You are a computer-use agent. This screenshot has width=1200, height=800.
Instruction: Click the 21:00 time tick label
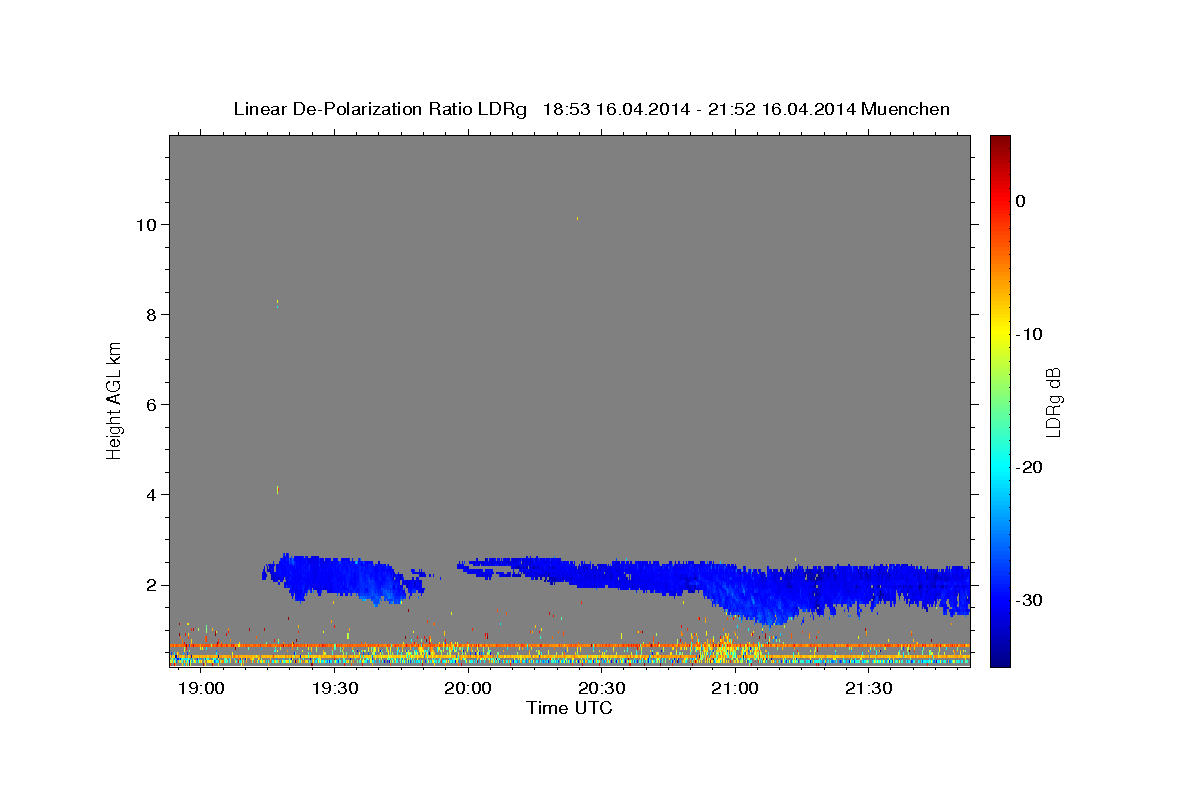coord(735,690)
